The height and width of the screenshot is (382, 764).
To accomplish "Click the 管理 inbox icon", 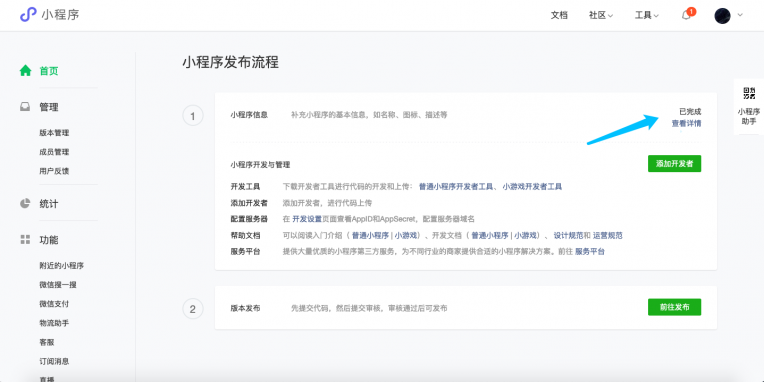I will 25,107.
